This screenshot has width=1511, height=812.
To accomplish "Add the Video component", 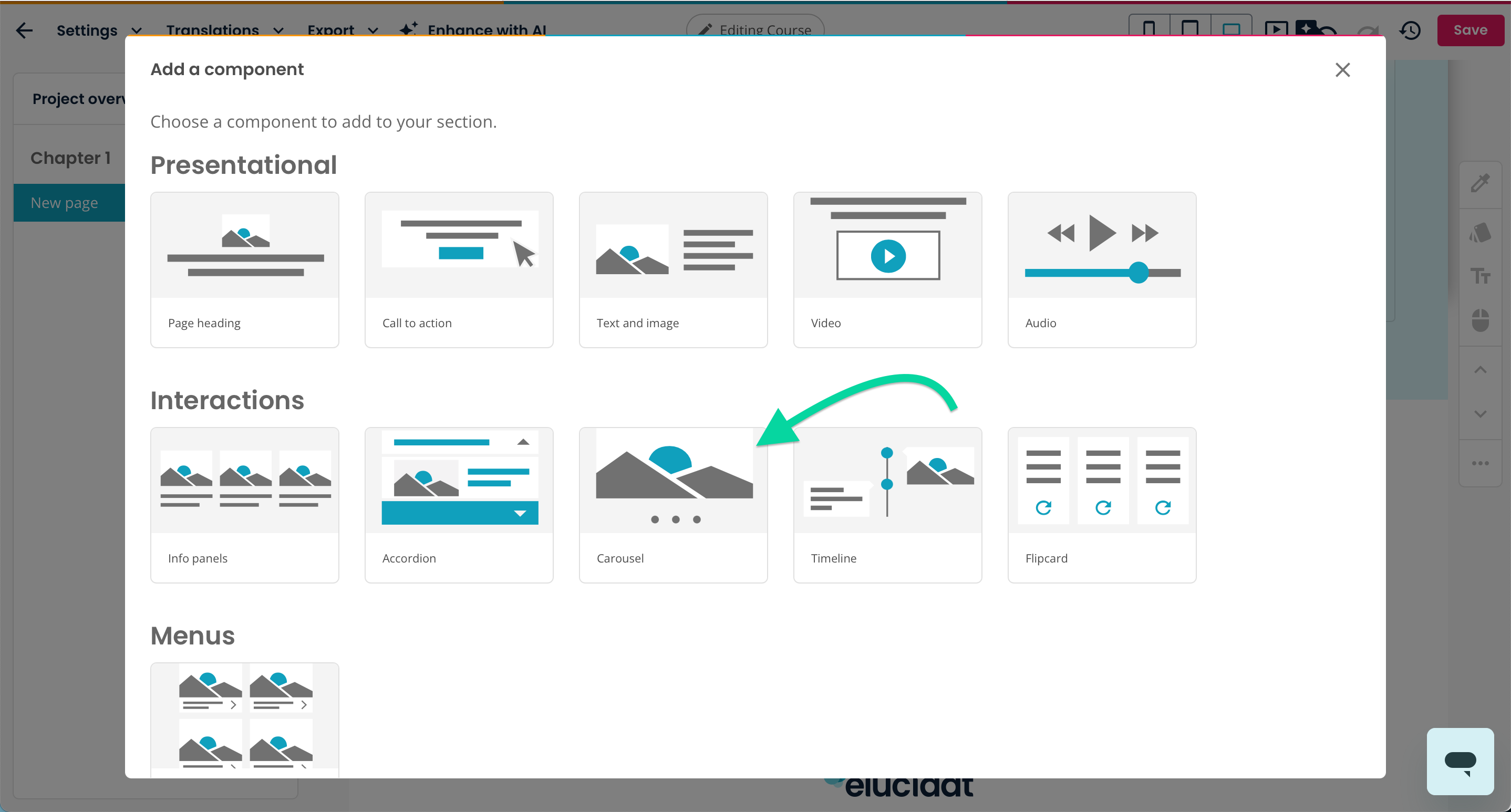I will [x=887, y=269].
